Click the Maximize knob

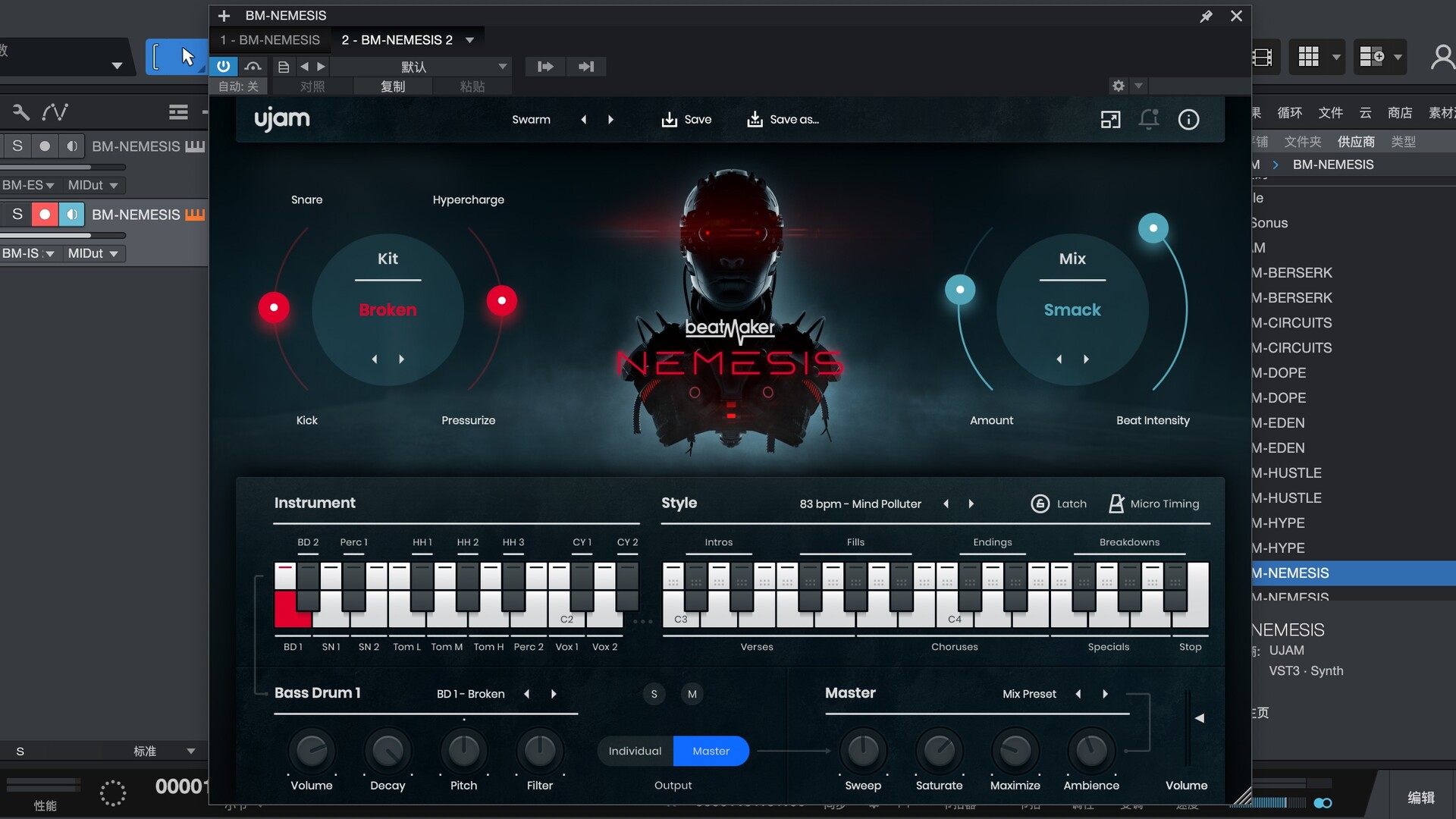pyautogui.click(x=1015, y=751)
